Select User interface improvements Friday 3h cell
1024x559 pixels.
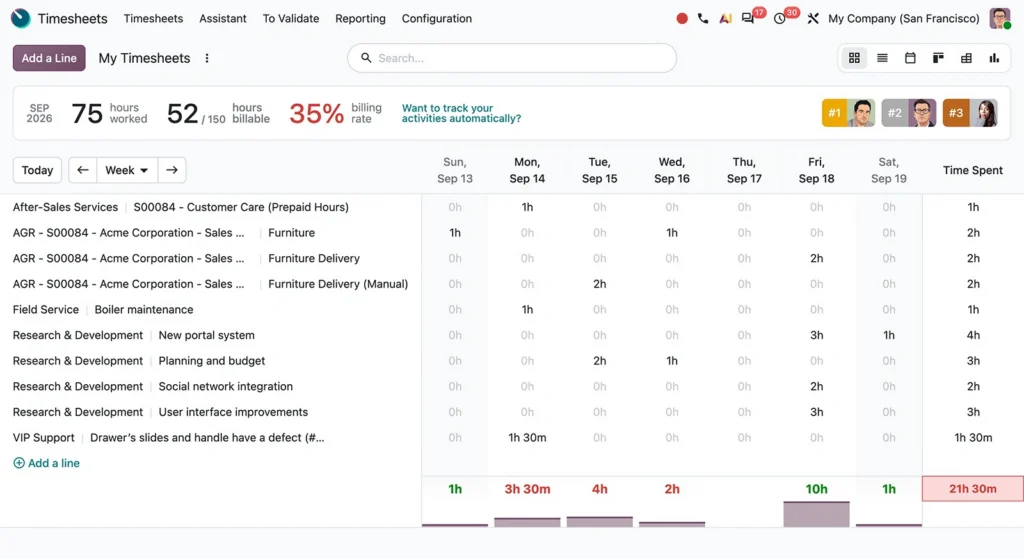(816, 412)
